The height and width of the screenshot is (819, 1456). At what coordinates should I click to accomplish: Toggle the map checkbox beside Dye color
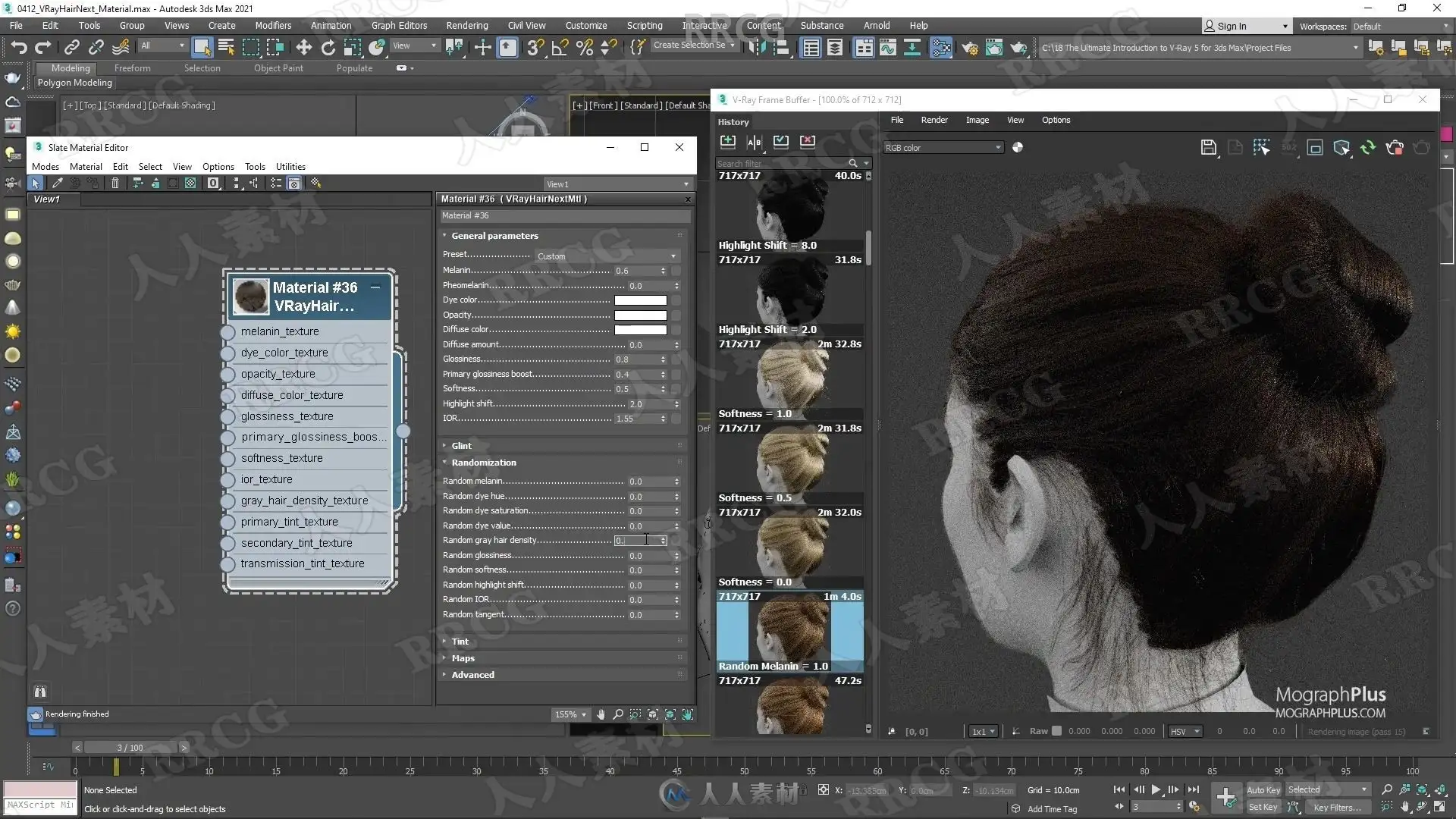coord(676,300)
